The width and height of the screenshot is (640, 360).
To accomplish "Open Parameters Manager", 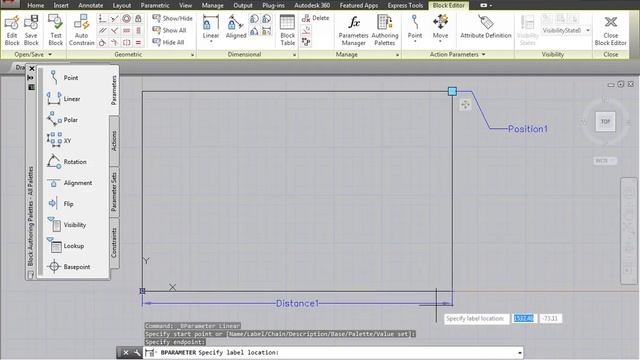I will tap(353, 30).
